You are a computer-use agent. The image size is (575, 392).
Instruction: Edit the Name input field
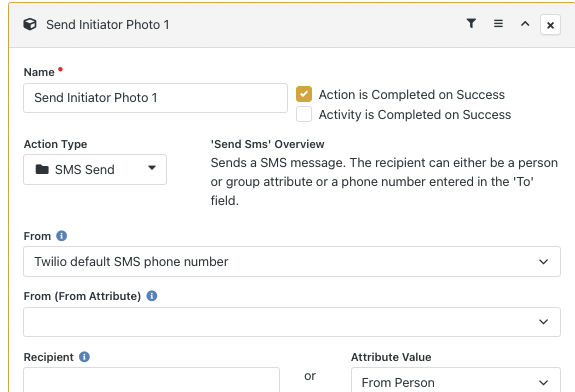tap(155, 98)
